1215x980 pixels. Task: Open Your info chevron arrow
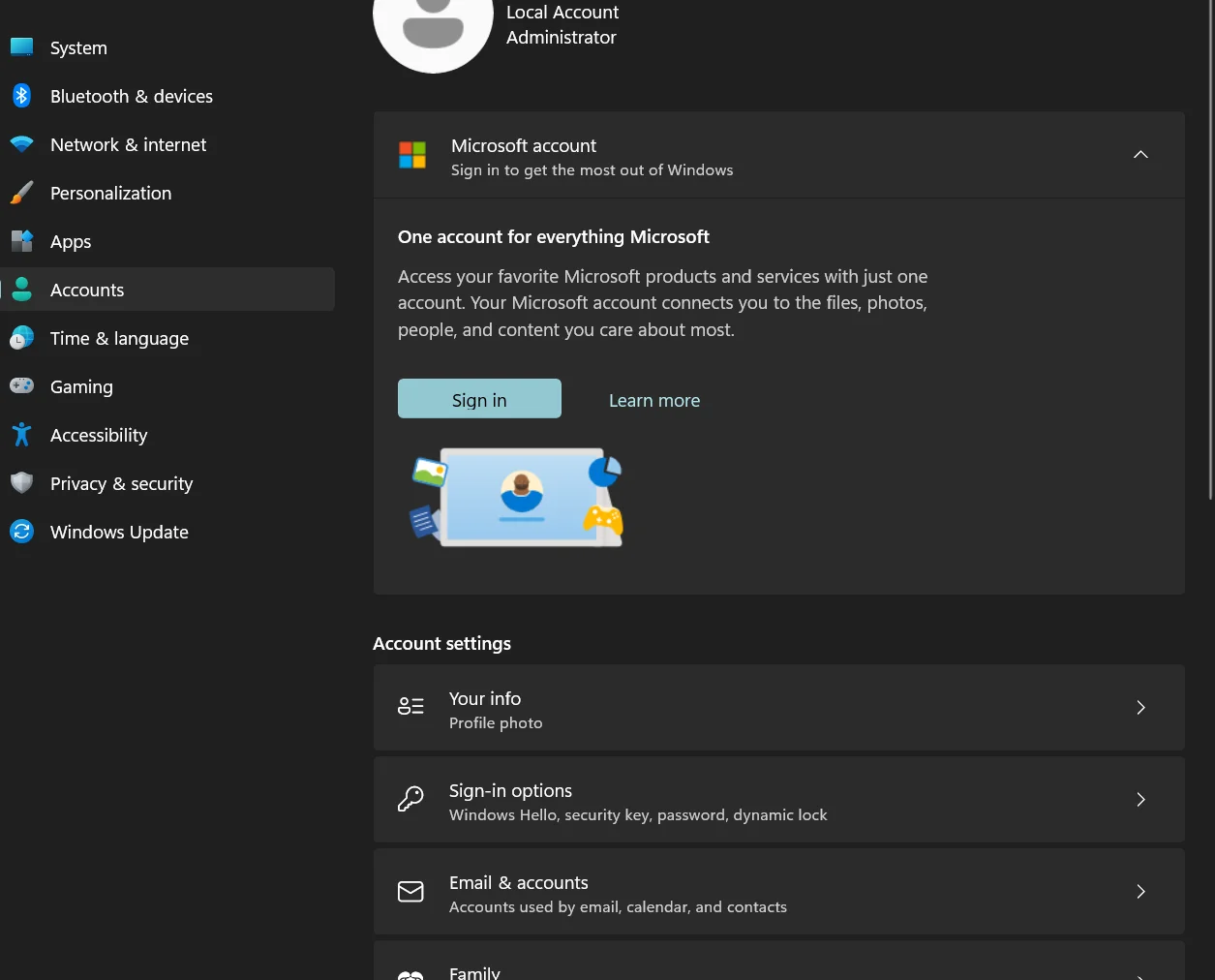pos(1140,708)
